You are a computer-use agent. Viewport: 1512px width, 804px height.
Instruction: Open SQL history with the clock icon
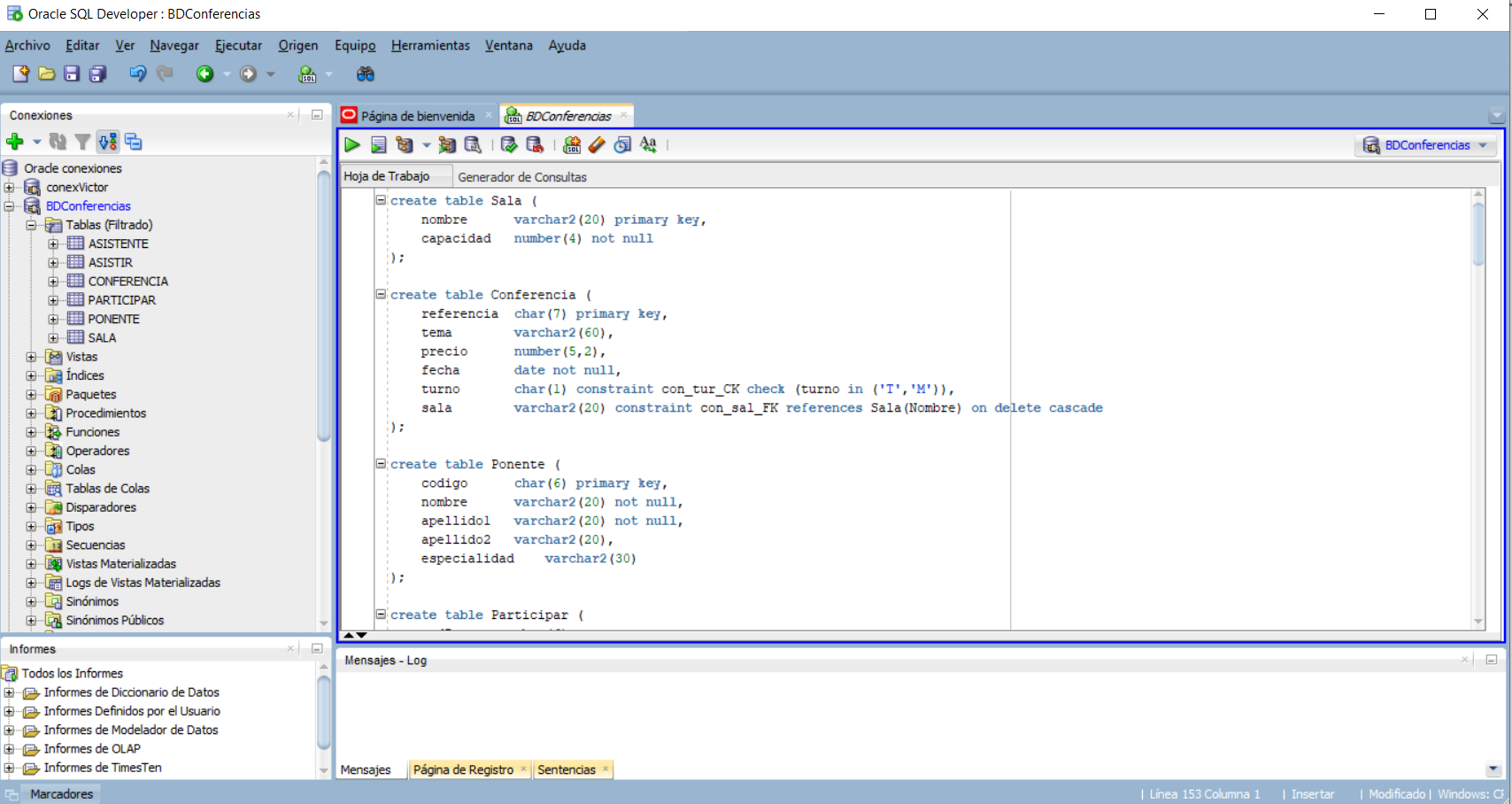[623, 145]
